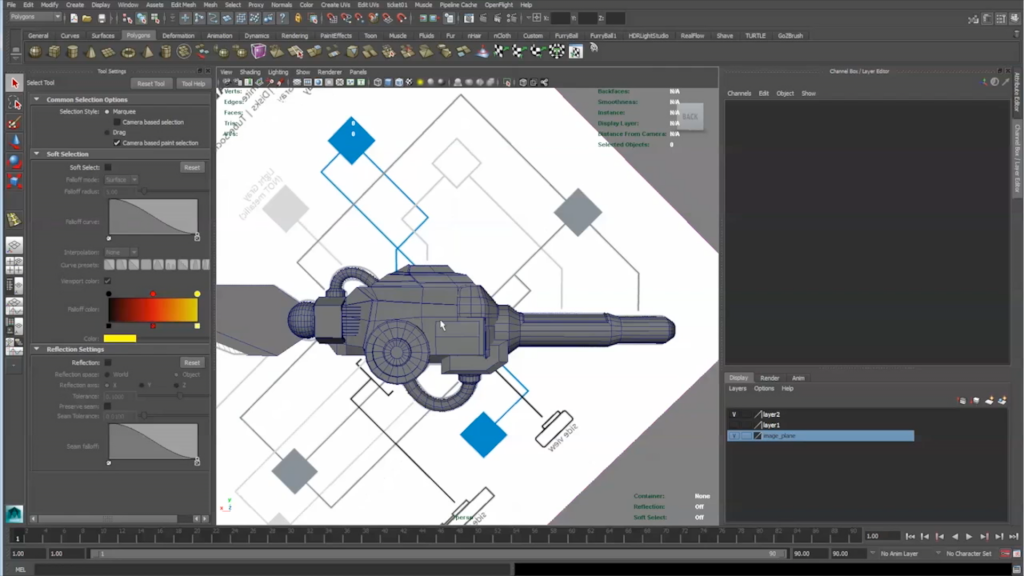Viewport: 1024px width, 576px height.
Task: Click the Maya logo at panel bottom
Action: 14,514
